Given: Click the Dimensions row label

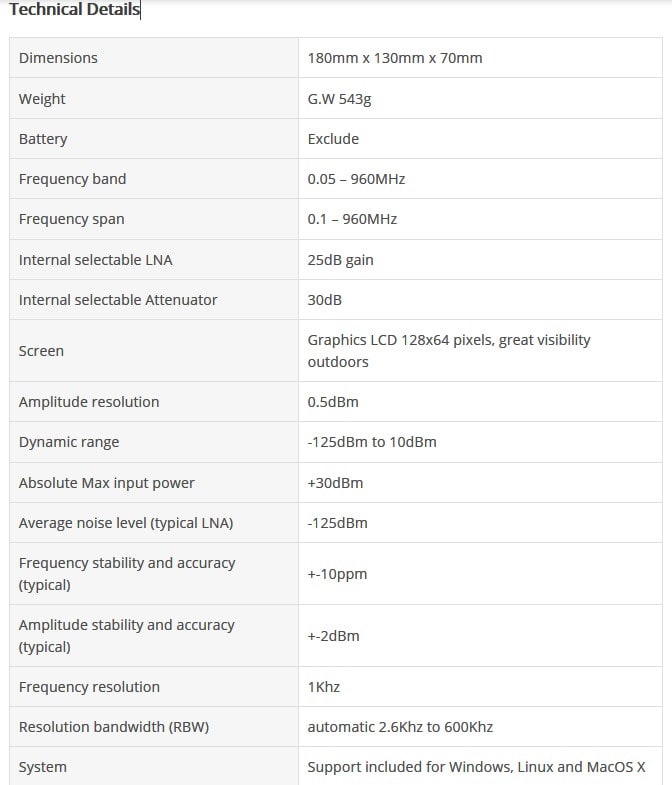Looking at the screenshot, I should click(x=58, y=58).
